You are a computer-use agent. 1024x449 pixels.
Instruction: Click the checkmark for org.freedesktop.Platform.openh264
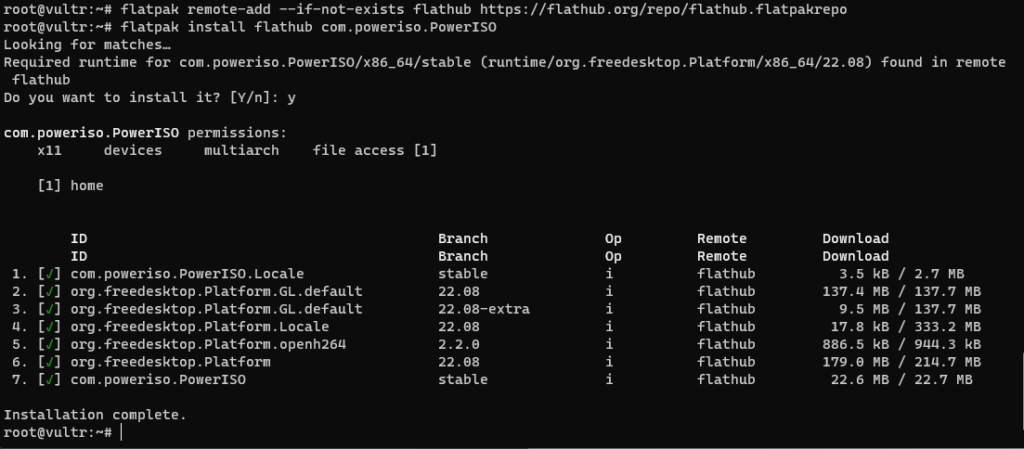pos(50,345)
